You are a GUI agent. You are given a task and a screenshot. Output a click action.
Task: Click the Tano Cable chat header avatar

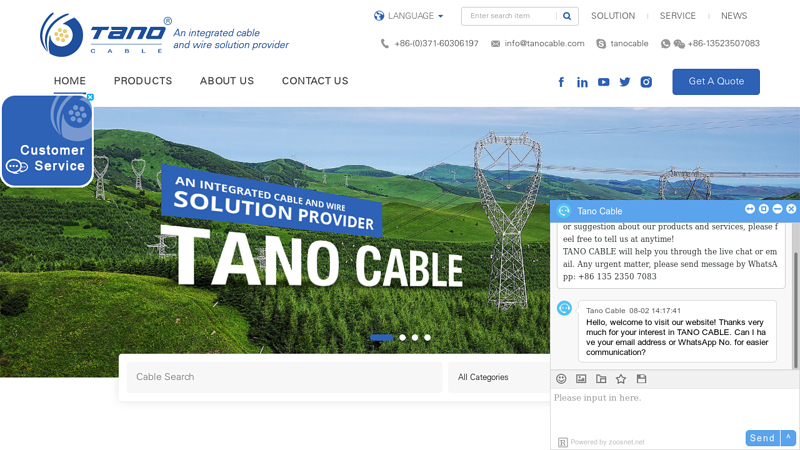coord(564,211)
